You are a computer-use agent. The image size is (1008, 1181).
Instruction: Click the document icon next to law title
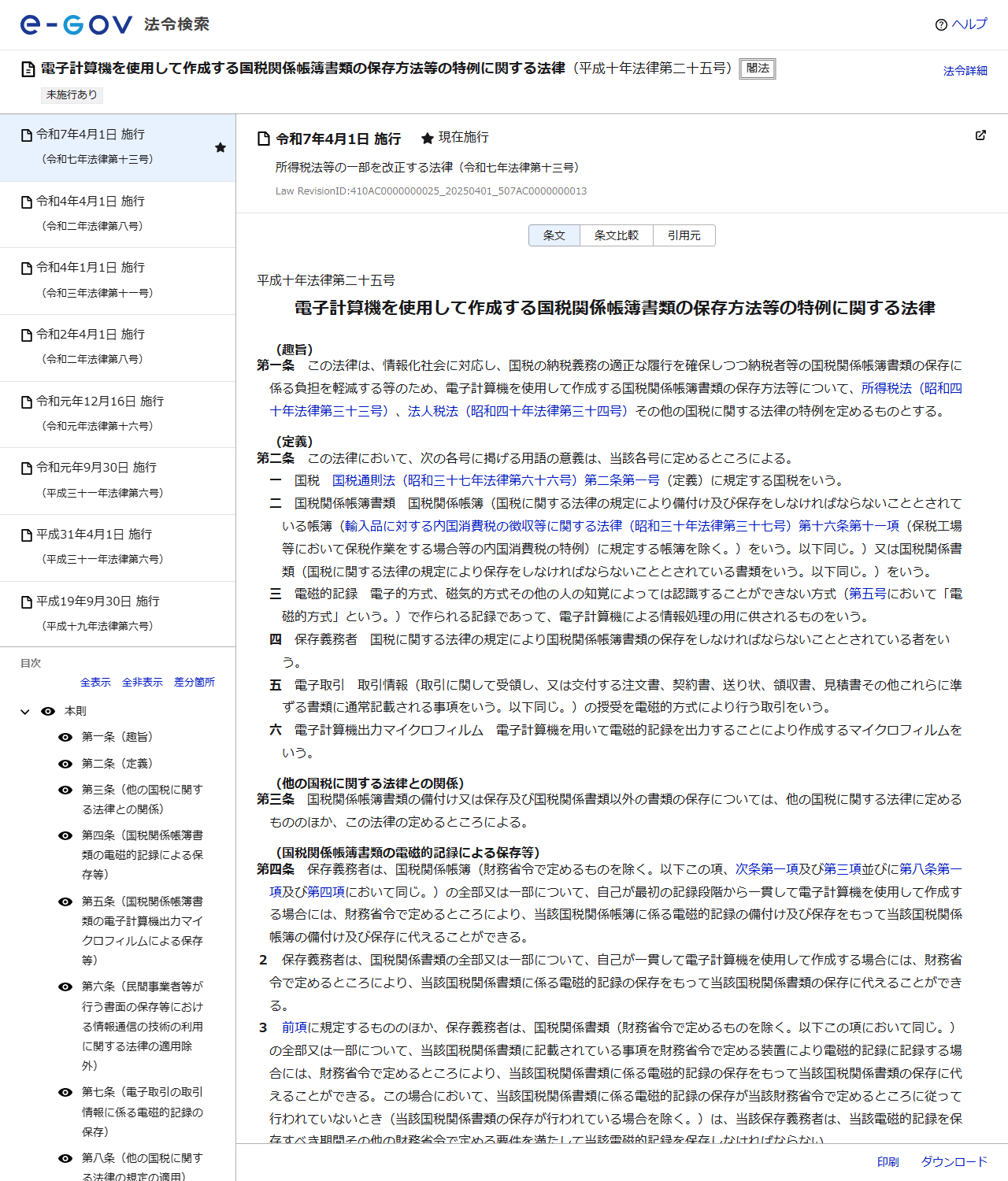coord(28,69)
